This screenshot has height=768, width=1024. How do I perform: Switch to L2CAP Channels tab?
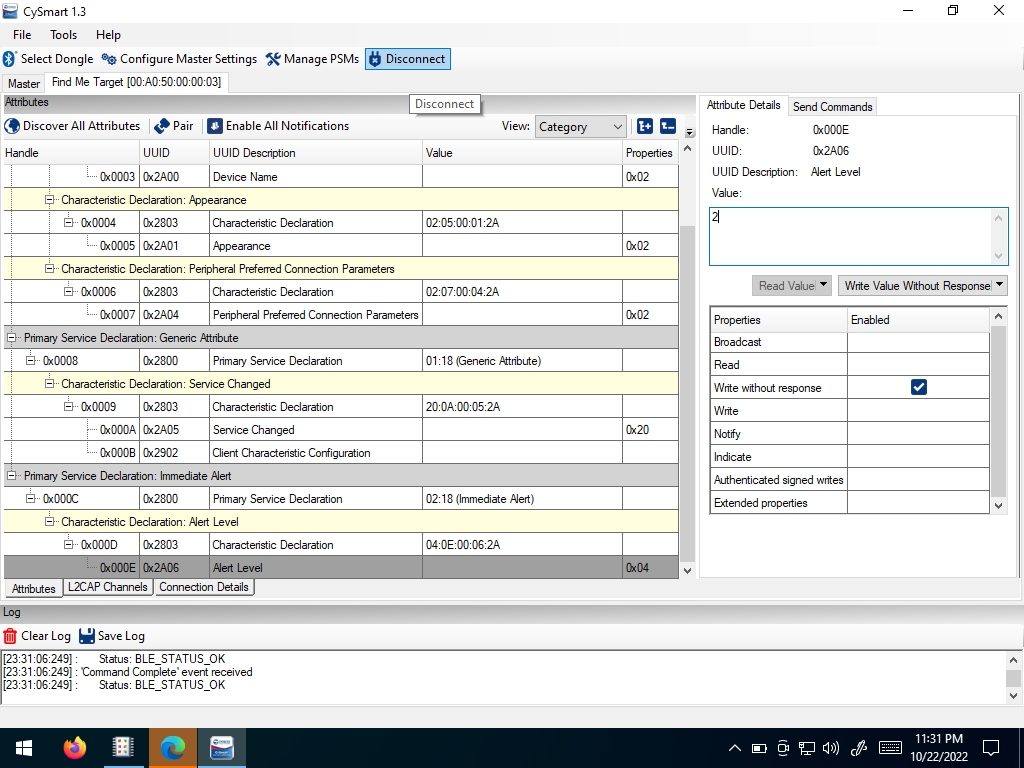click(108, 587)
